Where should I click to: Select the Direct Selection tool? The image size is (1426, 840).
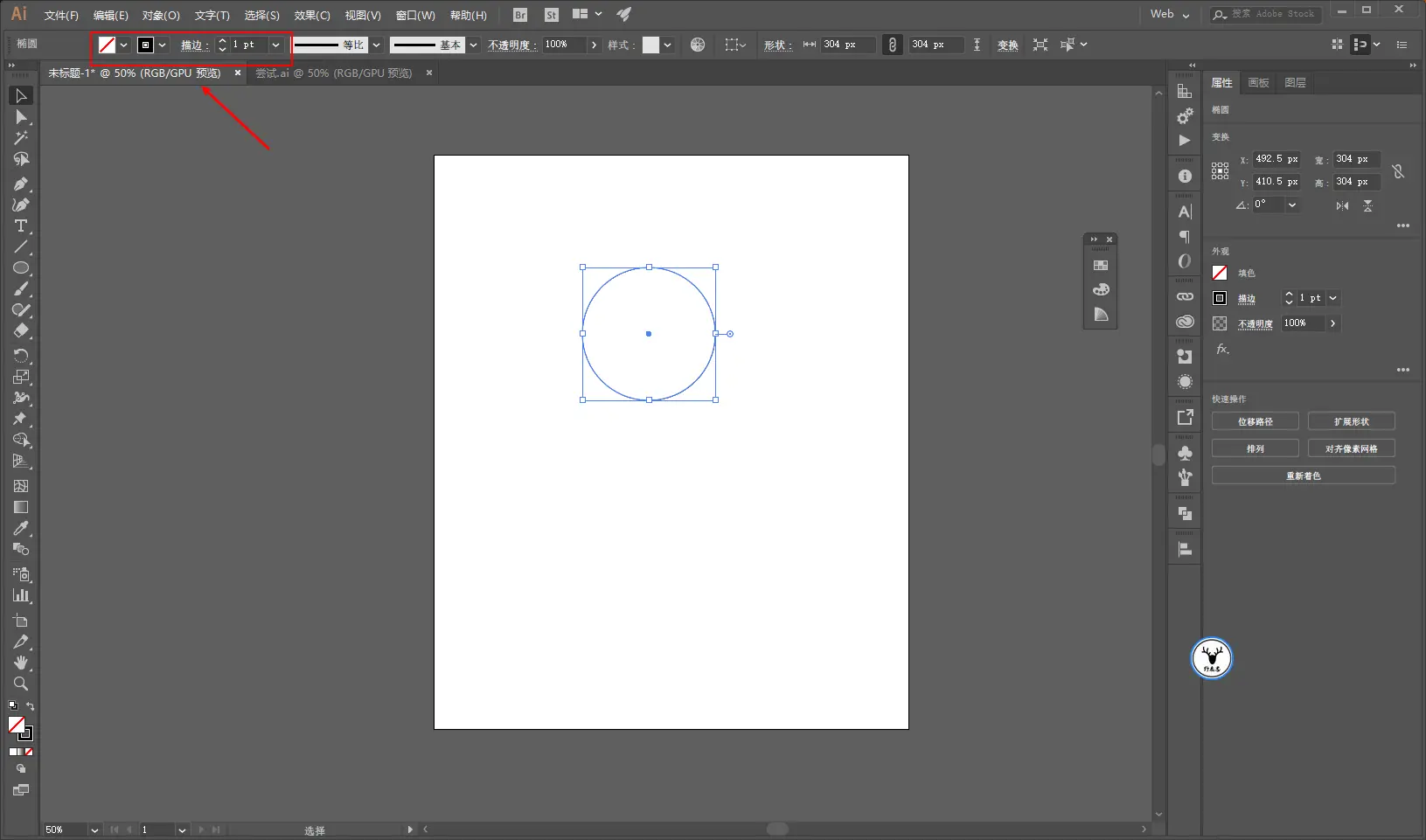point(21,117)
